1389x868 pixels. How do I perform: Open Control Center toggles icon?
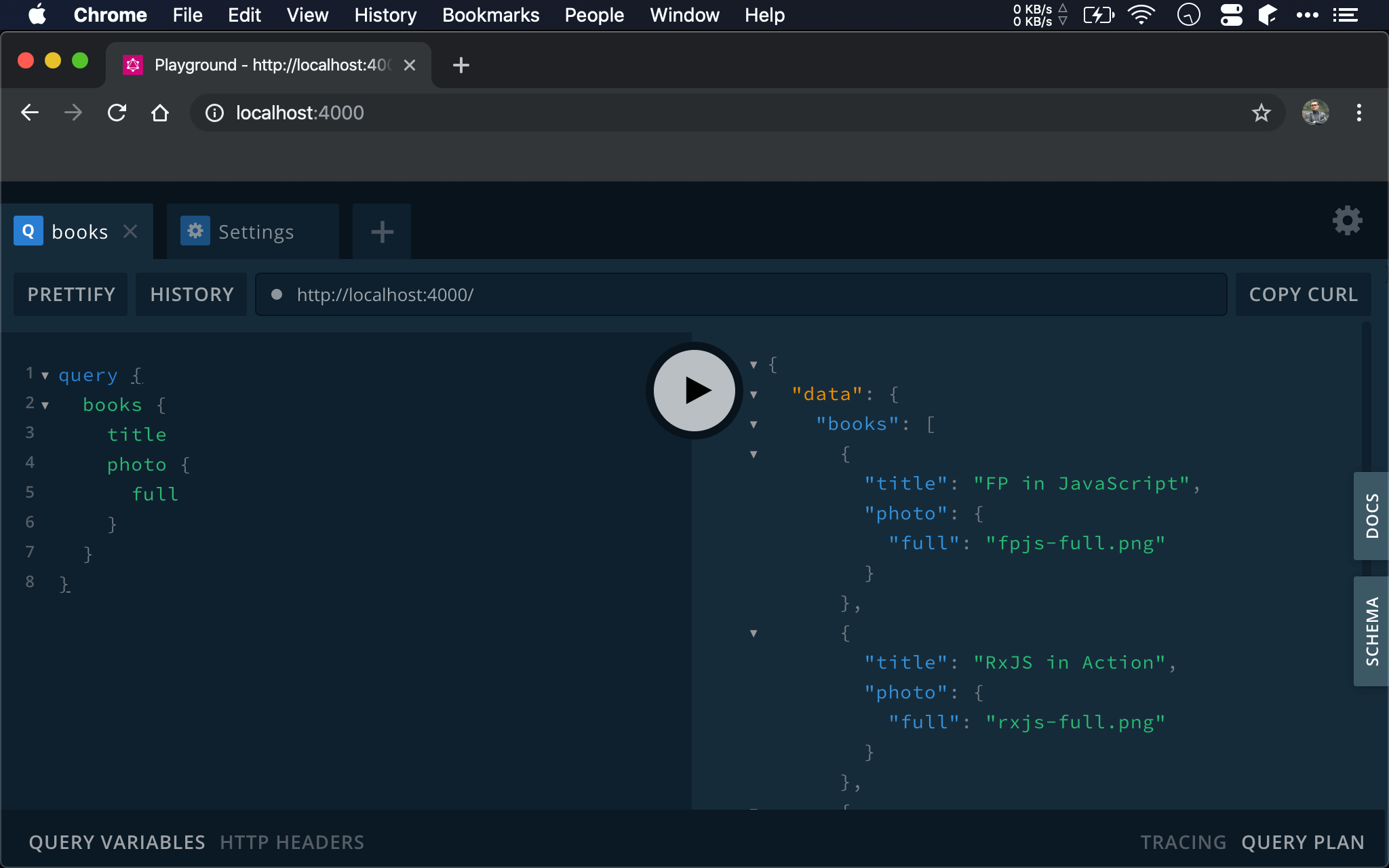coord(1231,14)
